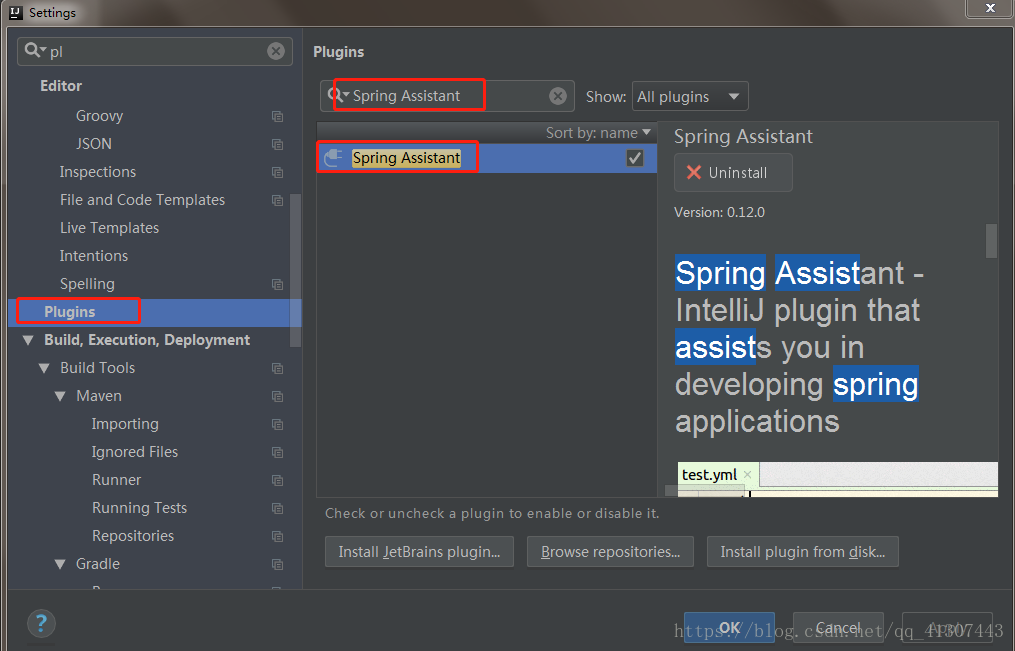
Task: Open the Repositories settings item
Action: [x=133, y=536]
